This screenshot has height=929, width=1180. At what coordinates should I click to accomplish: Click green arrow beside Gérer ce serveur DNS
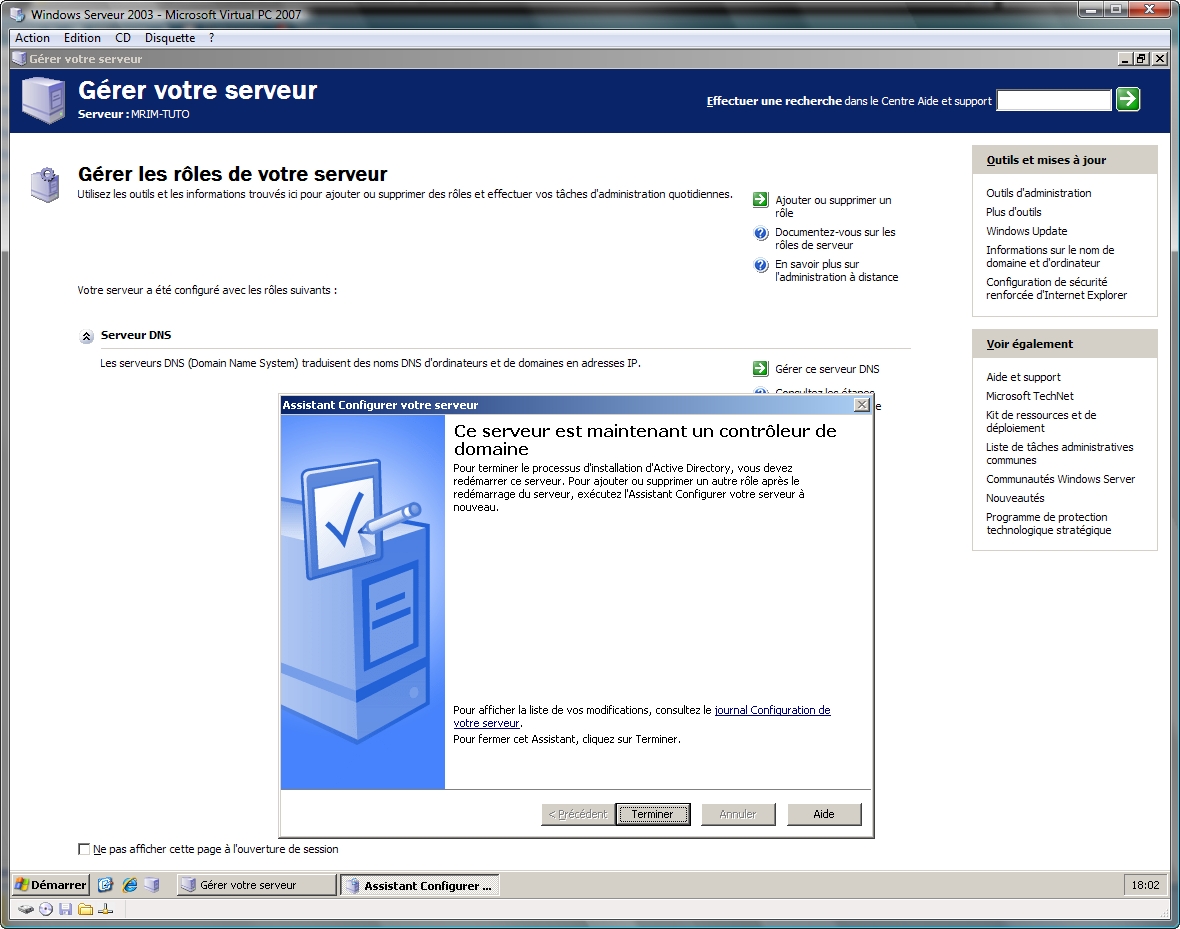pos(760,369)
